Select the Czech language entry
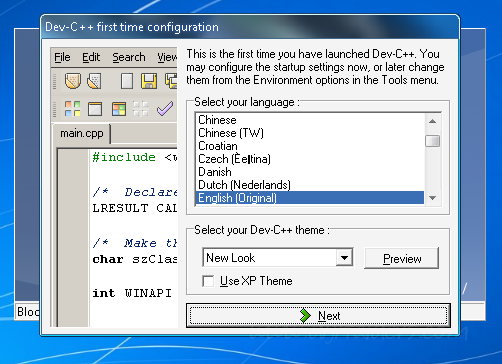The height and width of the screenshot is (364, 502). tap(310, 159)
